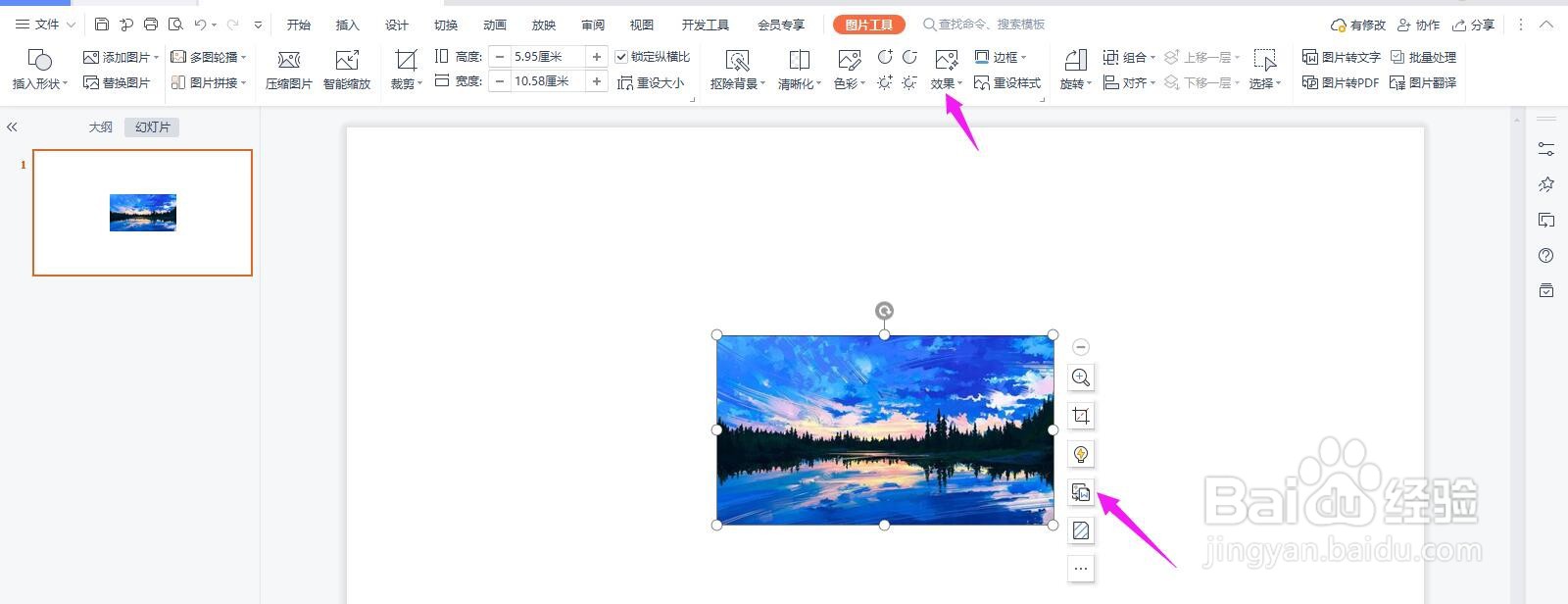Click the Redo icon
Image resolution: width=1568 pixels, height=604 pixels.
point(232,25)
